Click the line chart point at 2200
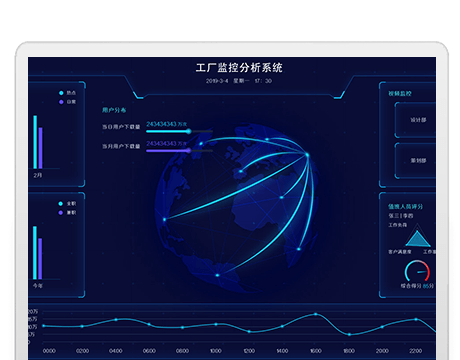Viewport: 460px width, 360px height. click(x=416, y=319)
